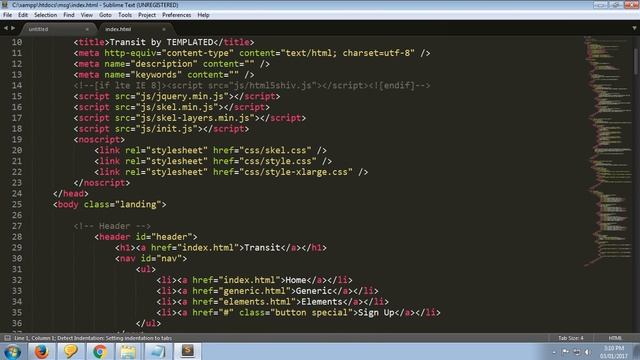Click line number 19 in gutter
Screen dimensions: 640x360
coord(17,140)
